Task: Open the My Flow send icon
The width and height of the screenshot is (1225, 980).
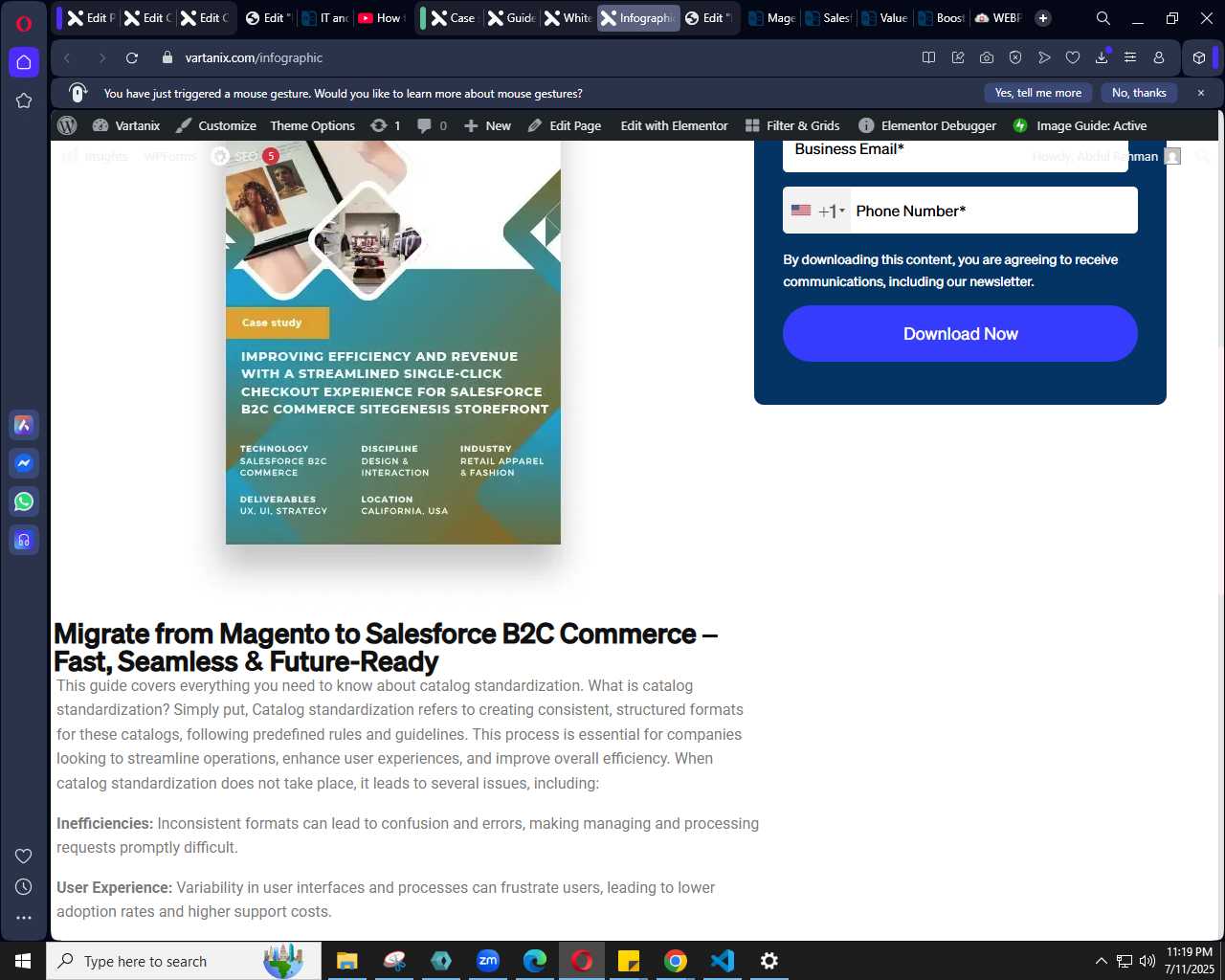Action: click(1044, 58)
